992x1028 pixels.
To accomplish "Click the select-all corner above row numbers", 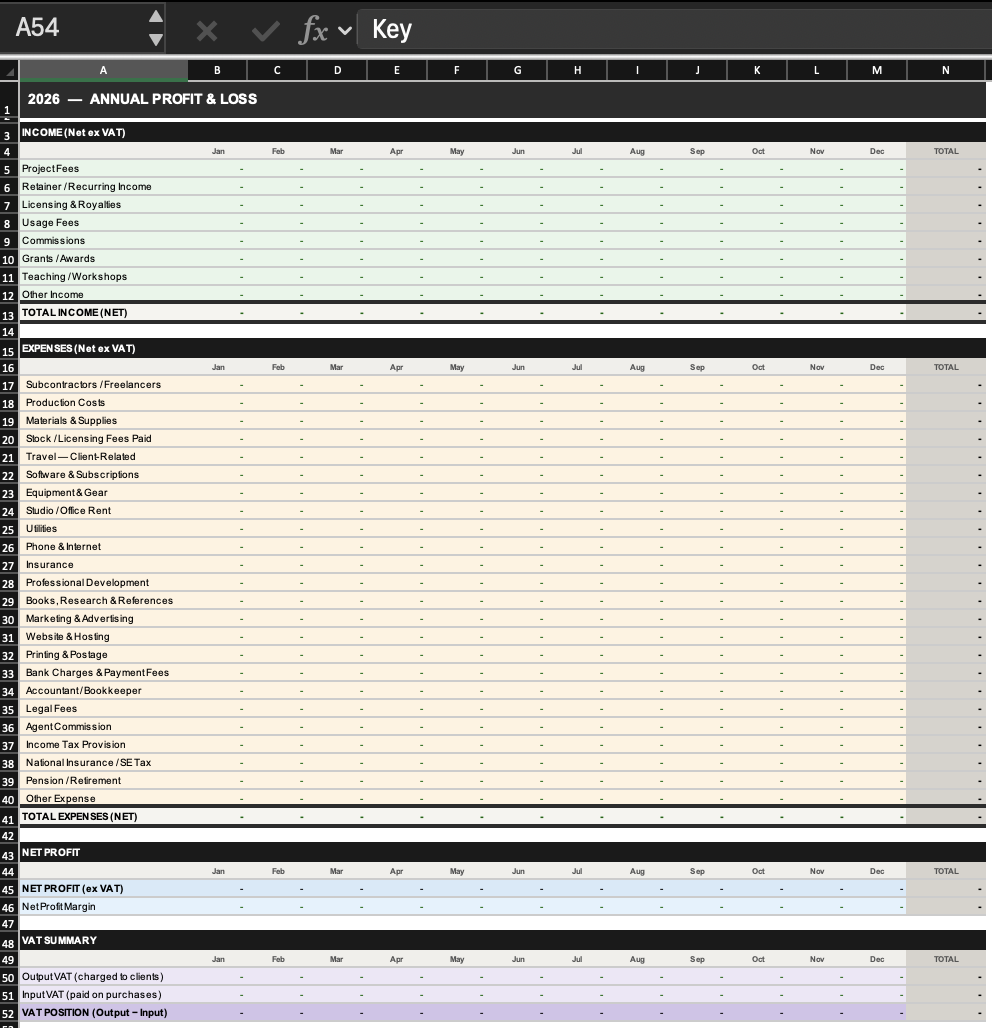I will point(9,70).
